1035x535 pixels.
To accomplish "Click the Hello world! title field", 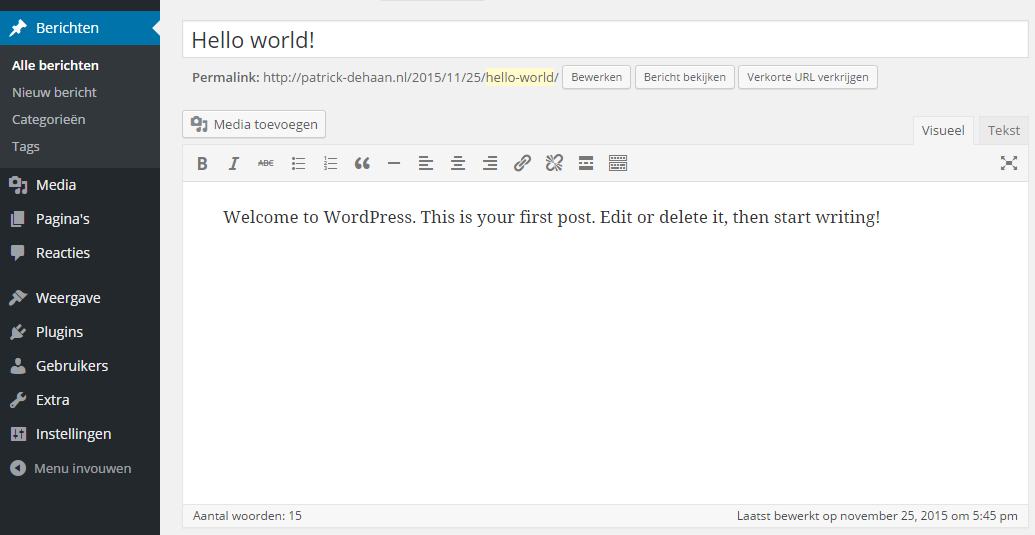I will 604,40.
